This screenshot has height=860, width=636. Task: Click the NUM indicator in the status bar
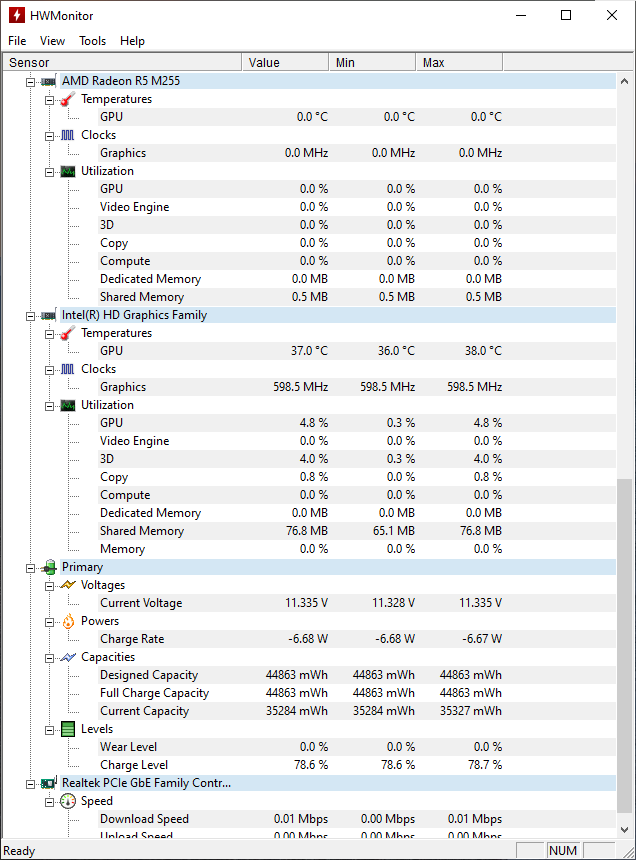pyautogui.click(x=562, y=850)
